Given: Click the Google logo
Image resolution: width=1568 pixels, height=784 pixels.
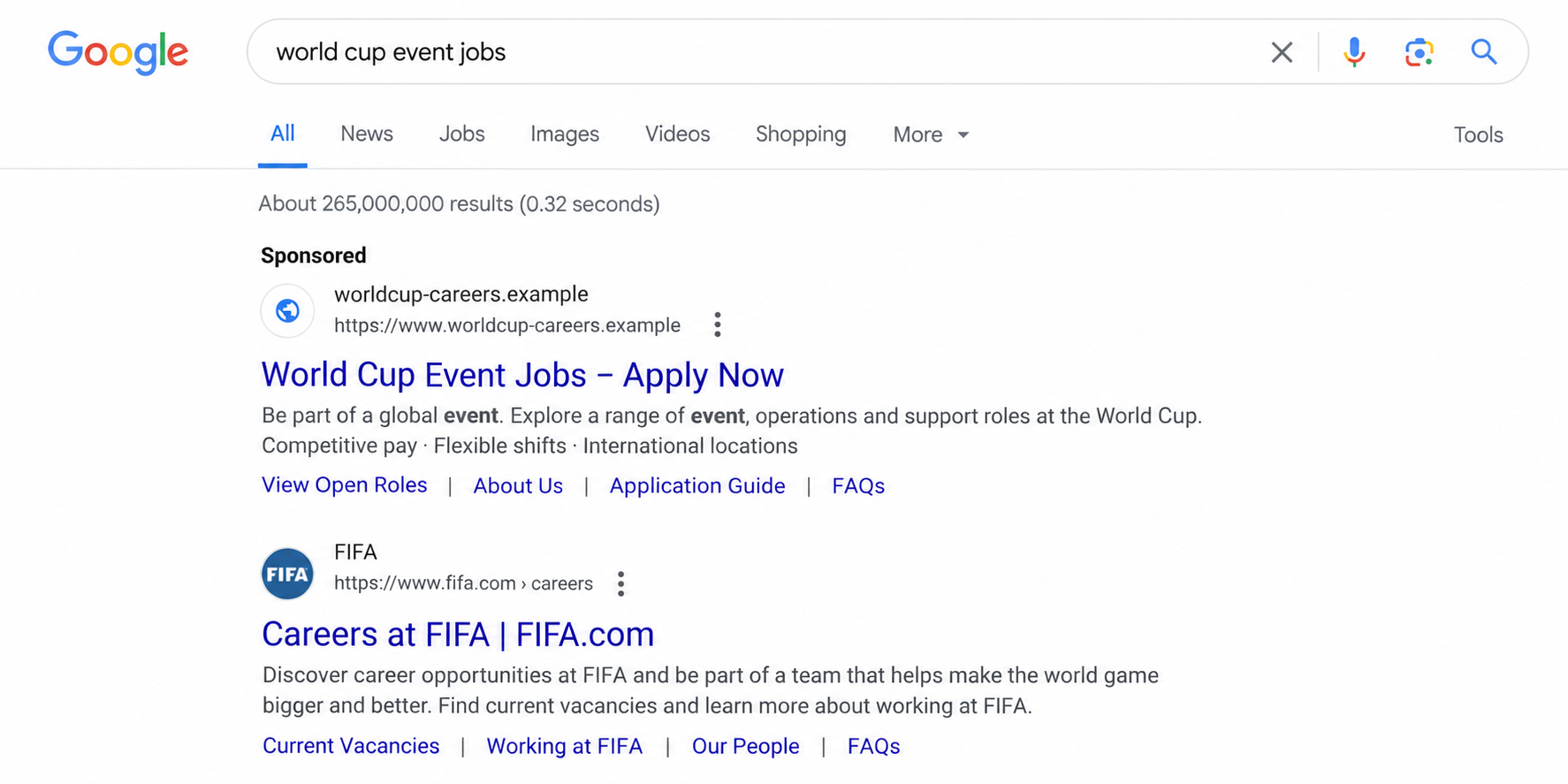Looking at the screenshot, I should tap(118, 52).
